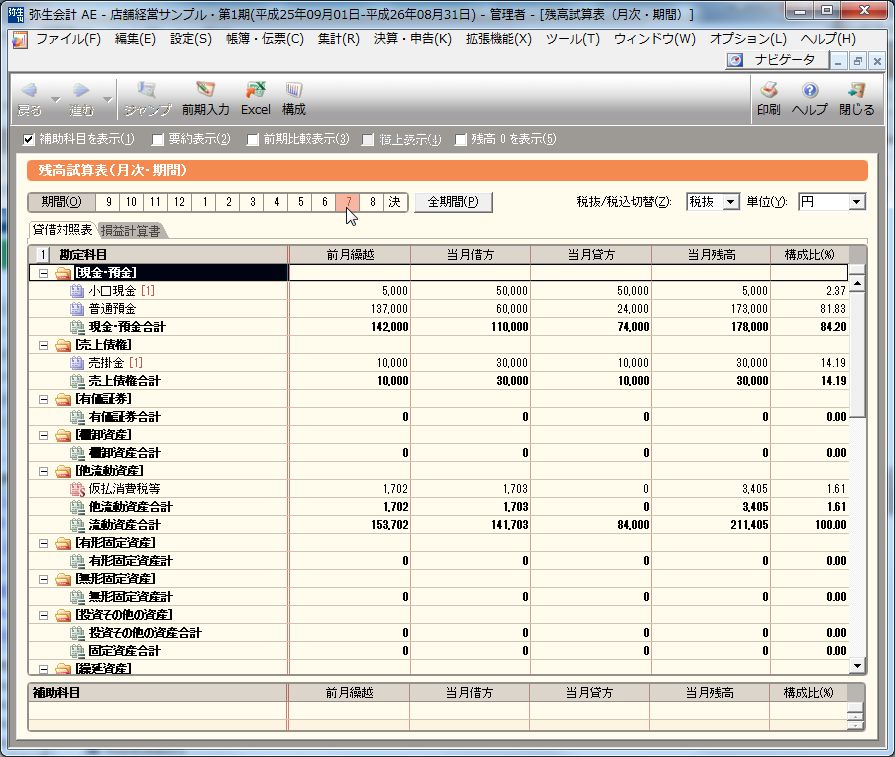Toggle the 棚上表示 checkbox

368,139
